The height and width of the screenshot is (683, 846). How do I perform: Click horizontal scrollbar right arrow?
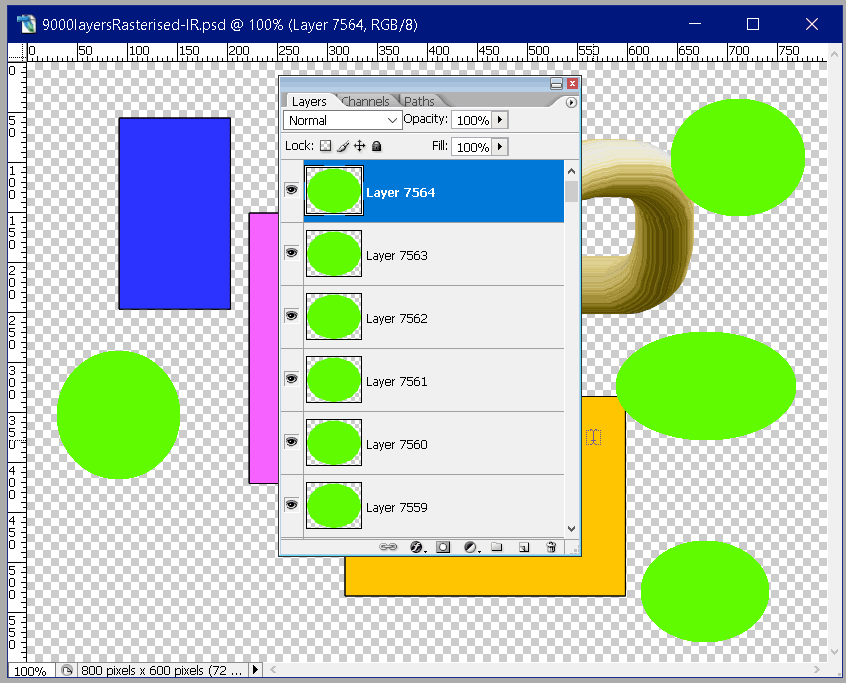(x=816, y=670)
